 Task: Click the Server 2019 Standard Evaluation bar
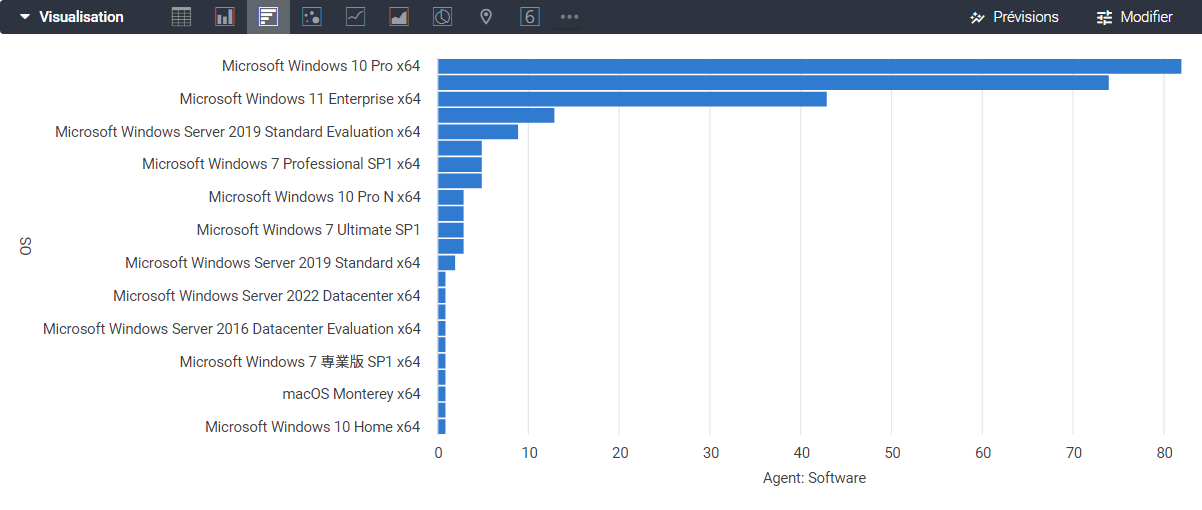click(478, 132)
